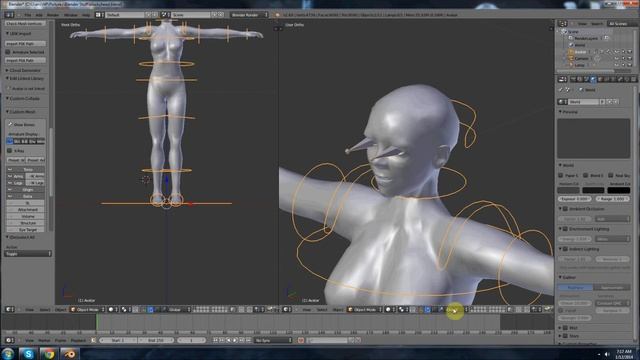Open the Help menu
640x360 pixels.
[86, 15]
